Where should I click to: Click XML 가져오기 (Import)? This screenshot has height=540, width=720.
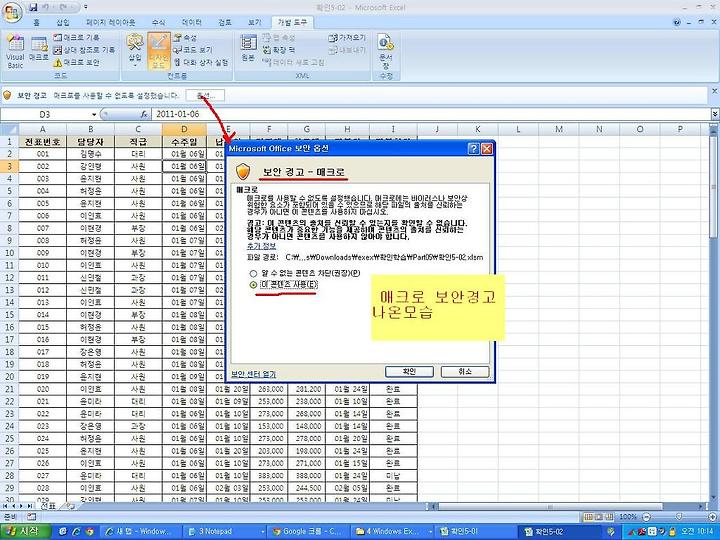(x=348, y=38)
